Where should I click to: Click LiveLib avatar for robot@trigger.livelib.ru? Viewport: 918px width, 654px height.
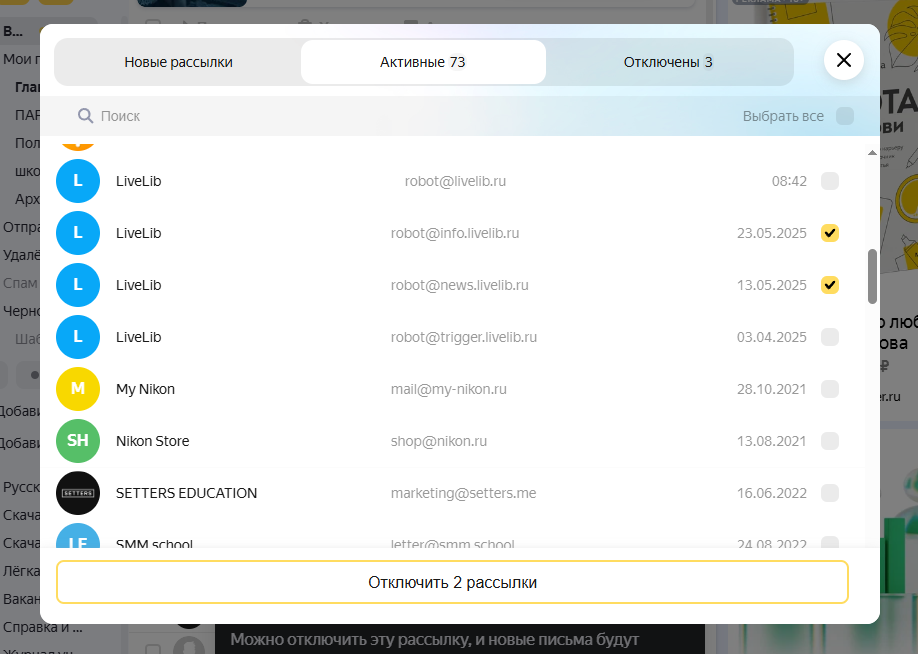click(78, 337)
